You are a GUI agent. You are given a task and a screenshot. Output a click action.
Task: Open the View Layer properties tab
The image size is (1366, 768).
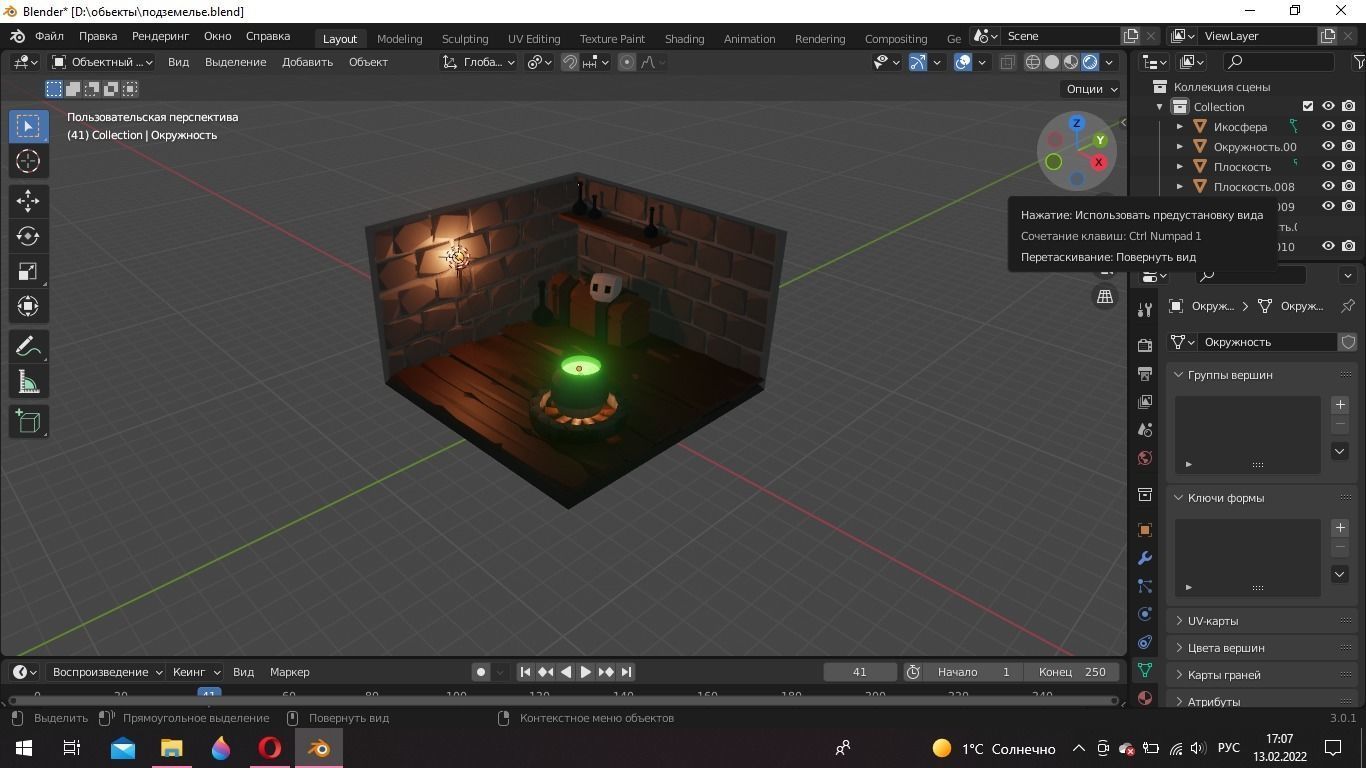pyautogui.click(x=1145, y=401)
